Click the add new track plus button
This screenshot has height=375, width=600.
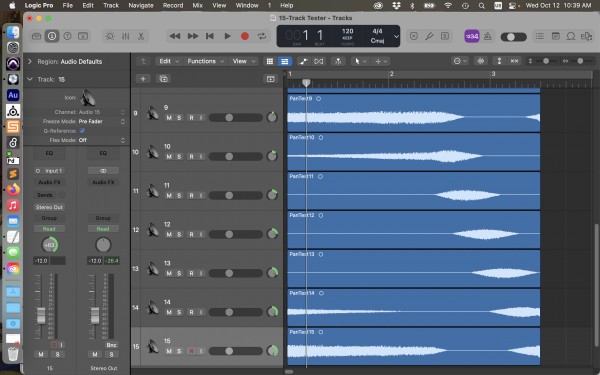(x=143, y=79)
